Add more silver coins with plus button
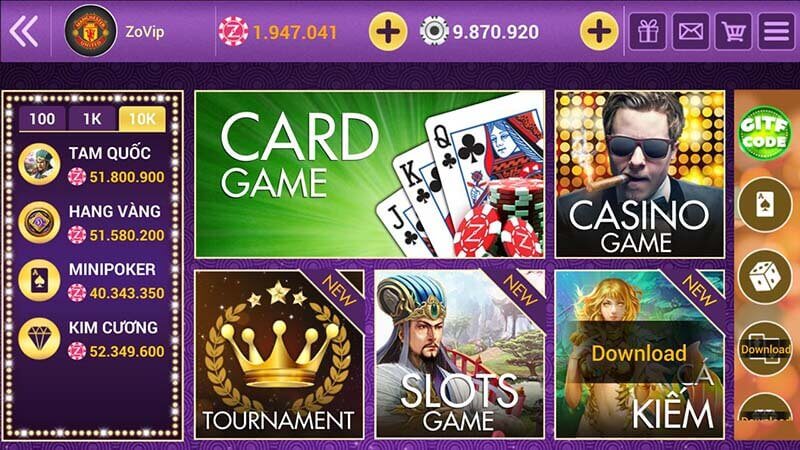Image resolution: width=800 pixels, height=450 pixels. click(599, 32)
